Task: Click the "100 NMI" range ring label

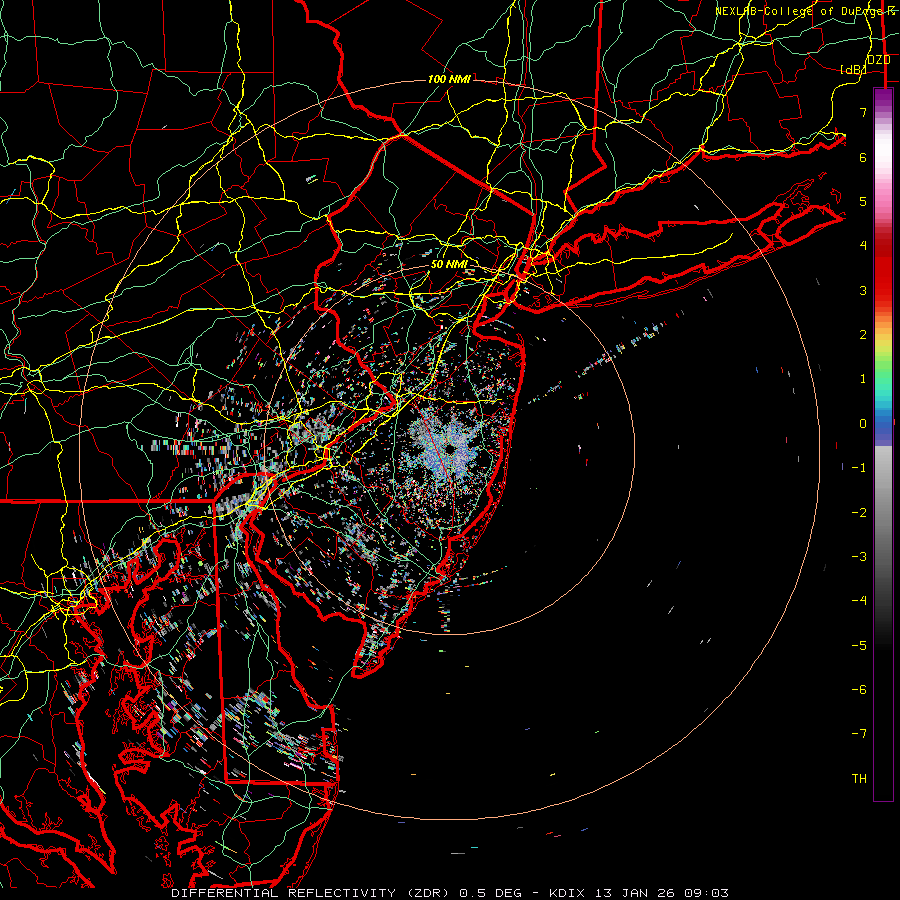Action: tap(449, 79)
